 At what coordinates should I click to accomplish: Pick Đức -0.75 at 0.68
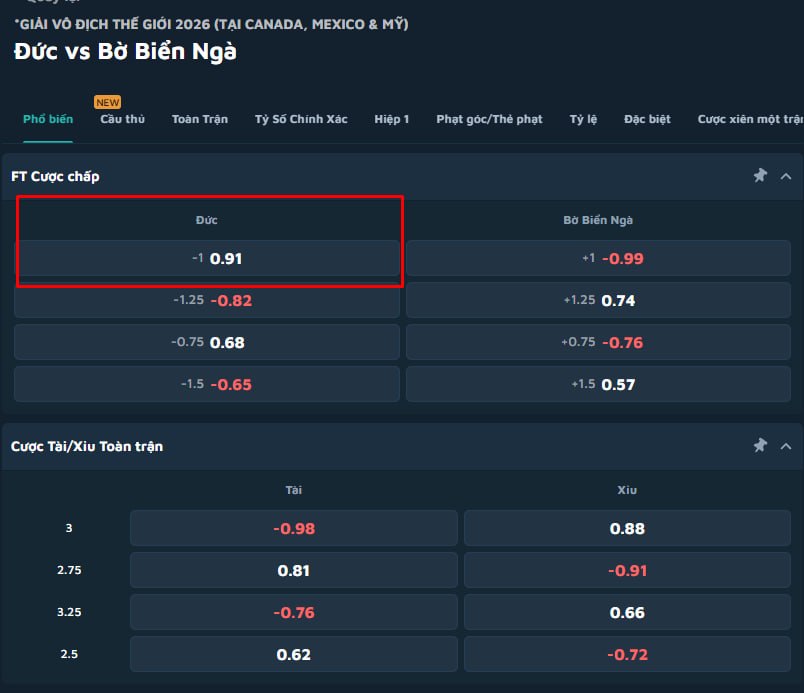(x=207, y=342)
